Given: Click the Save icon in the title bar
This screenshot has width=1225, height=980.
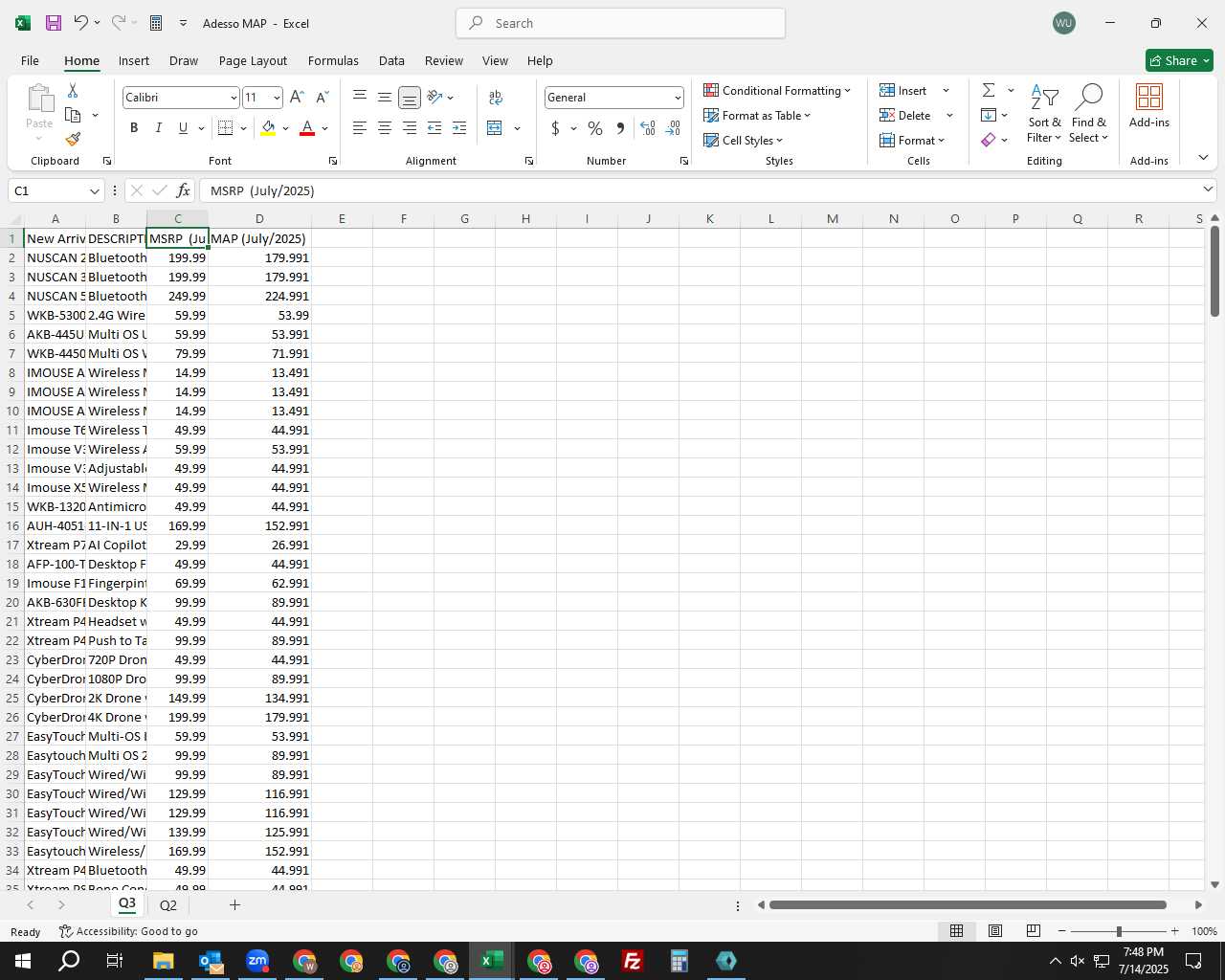Looking at the screenshot, I should (x=54, y=23).
